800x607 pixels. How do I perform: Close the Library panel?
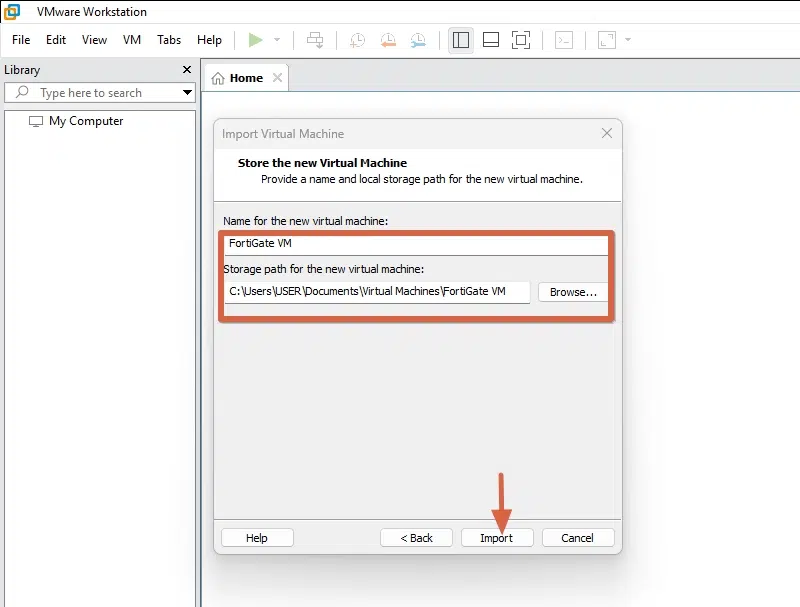pyautogui.click(x=186, y=70)
